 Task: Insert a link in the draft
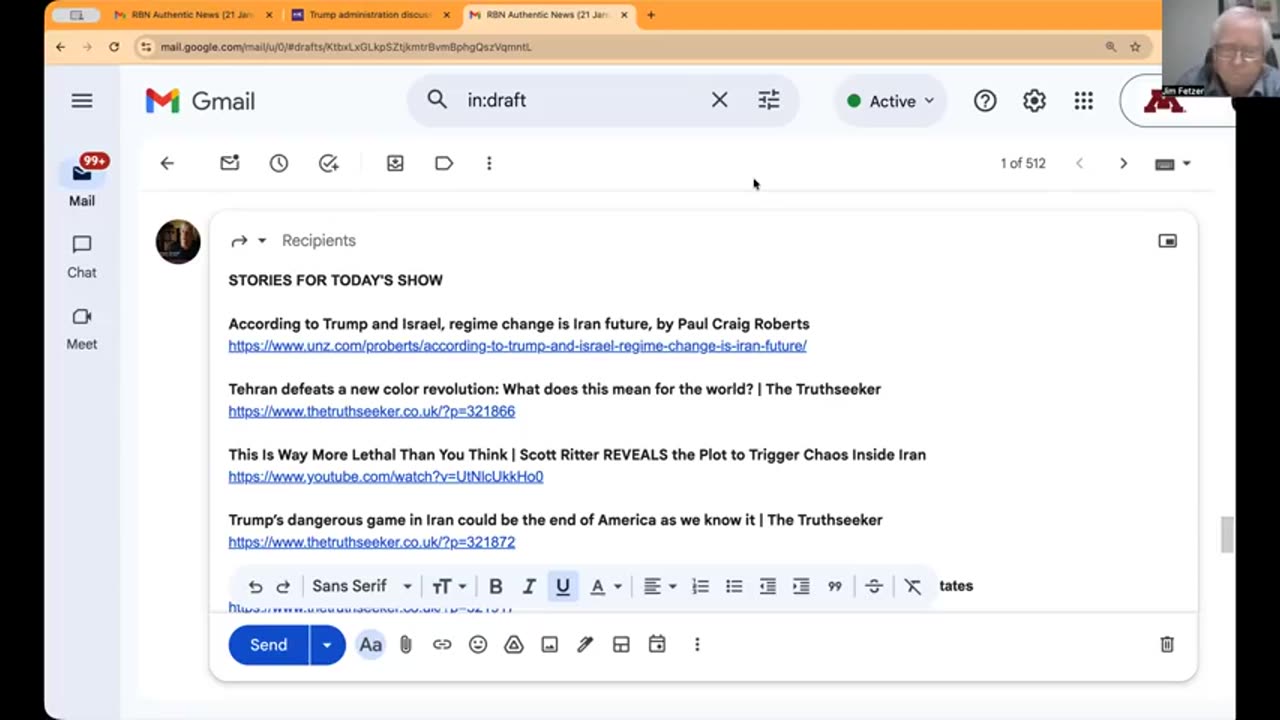point(442,645)
